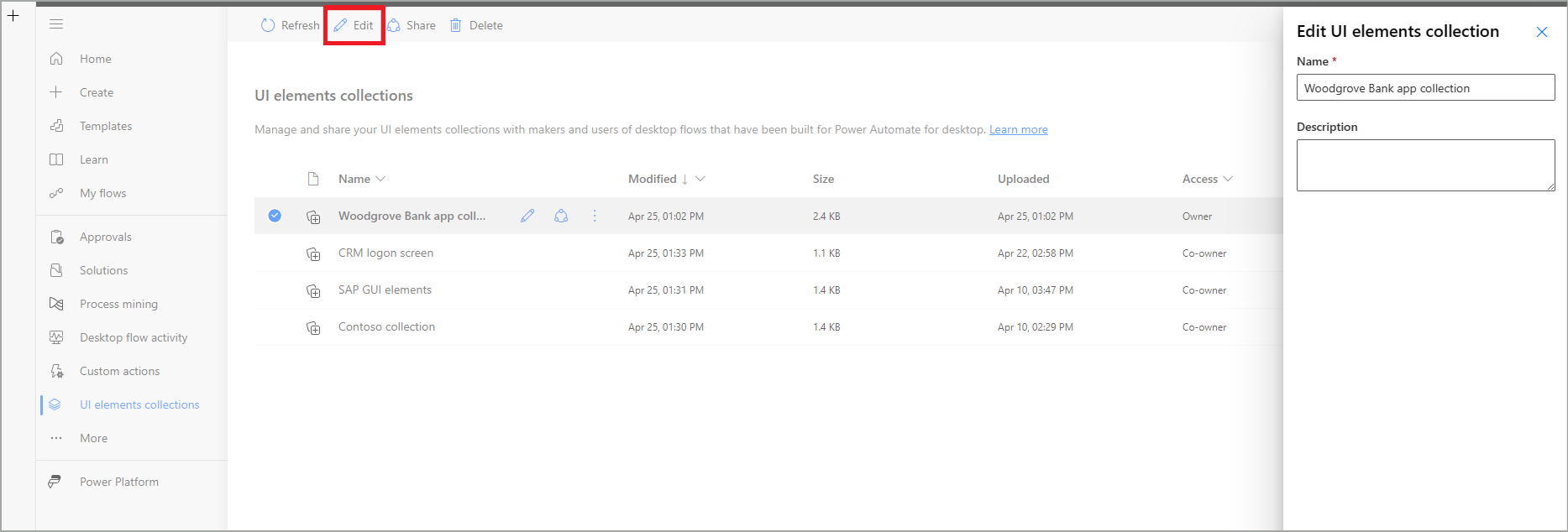Open the Modified column sort dropdown
1568x532 pixels.
pyautogui.click(x=700, y=179)
